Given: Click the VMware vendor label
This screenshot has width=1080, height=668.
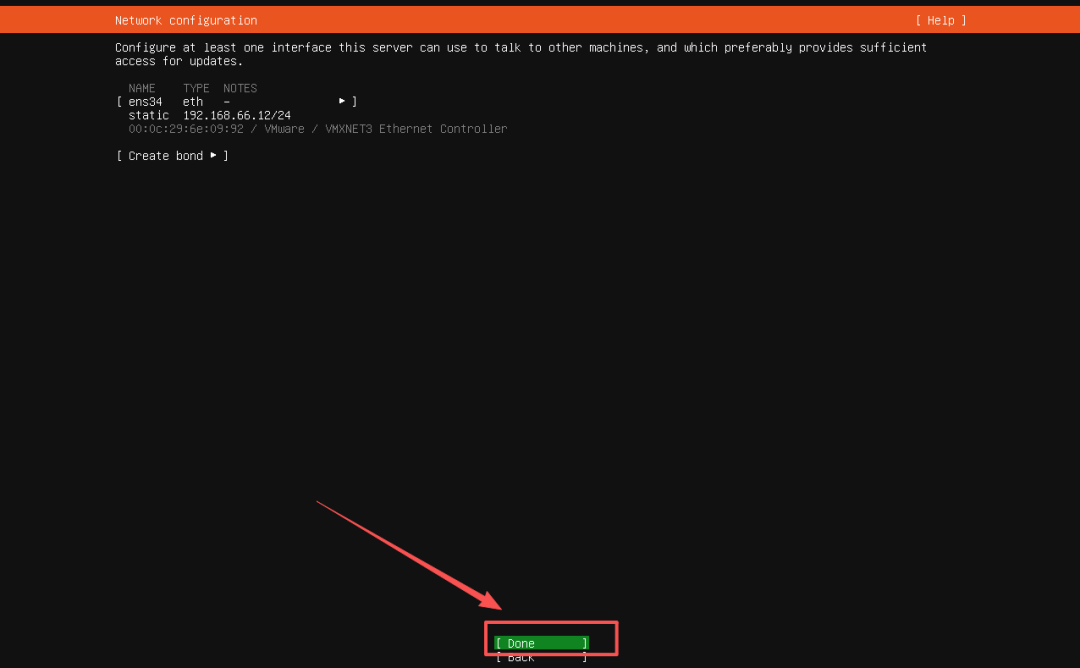Looking at the screenshot, I should coord(284,129).
